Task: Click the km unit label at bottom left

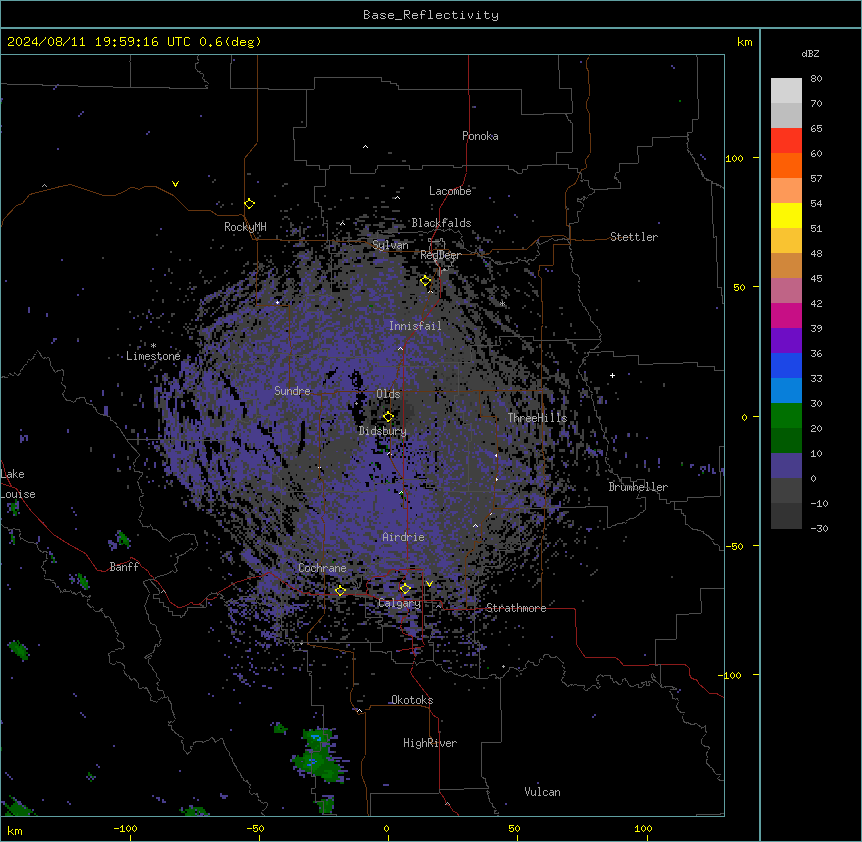Action: tap(15, 830)
